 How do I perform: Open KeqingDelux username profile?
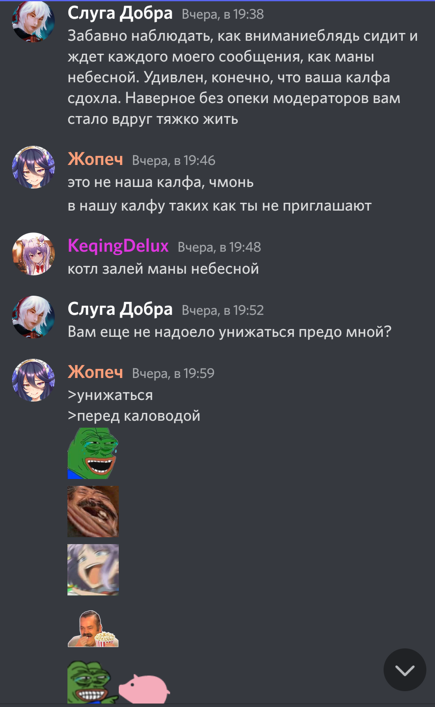click(x=118, y=246)
